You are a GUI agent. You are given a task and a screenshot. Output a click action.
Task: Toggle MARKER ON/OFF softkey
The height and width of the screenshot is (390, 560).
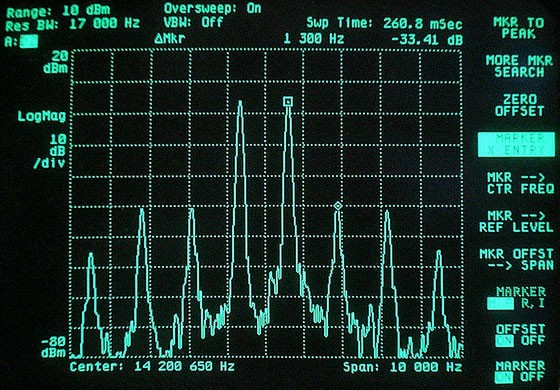pos(520,371)
